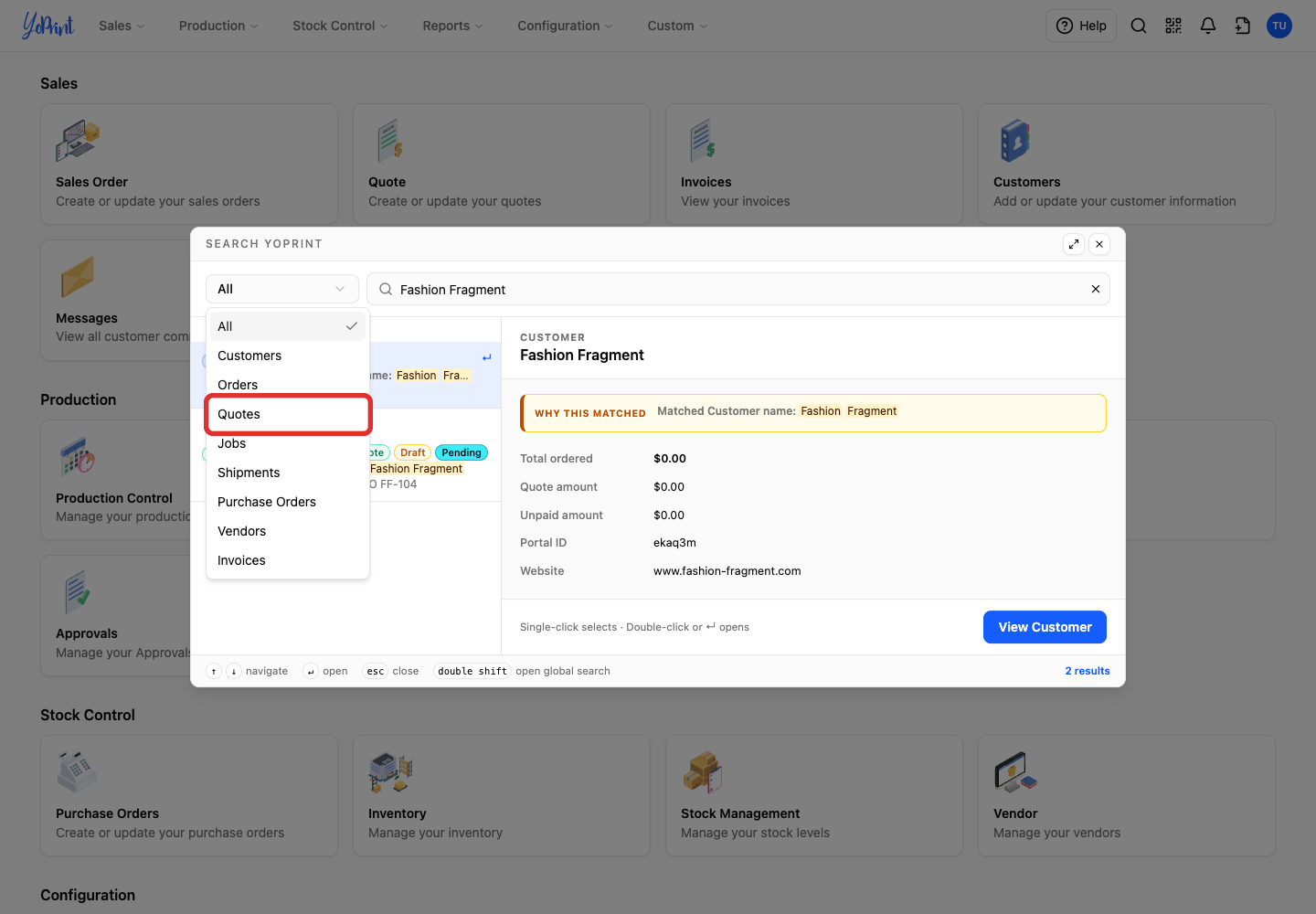The height and width of the screenshot is (914, 1316).
Task: Choose Purchase Orders filter option
Action: pos(288,502)
